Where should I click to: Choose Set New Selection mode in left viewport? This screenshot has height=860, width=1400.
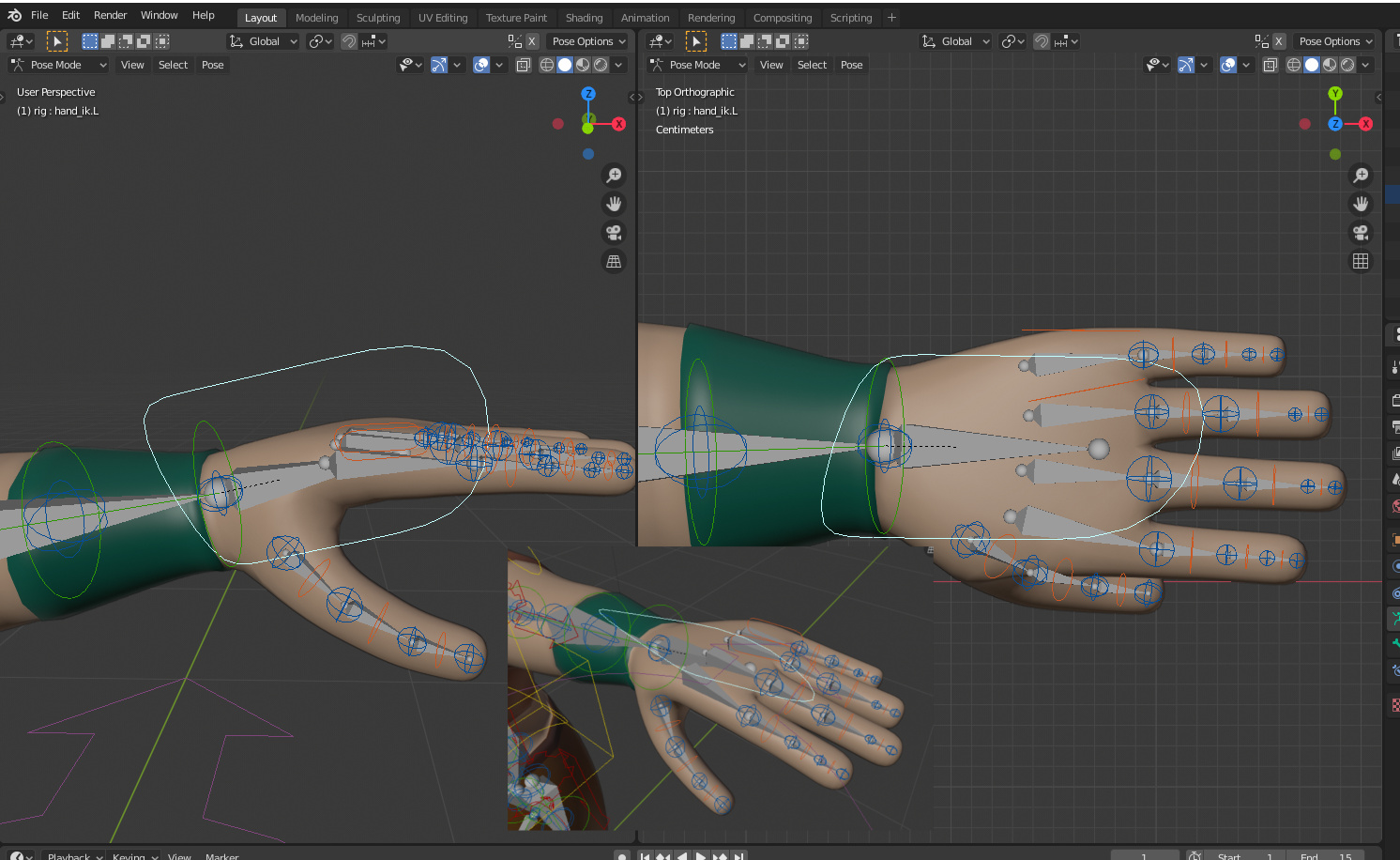(90, 41)
